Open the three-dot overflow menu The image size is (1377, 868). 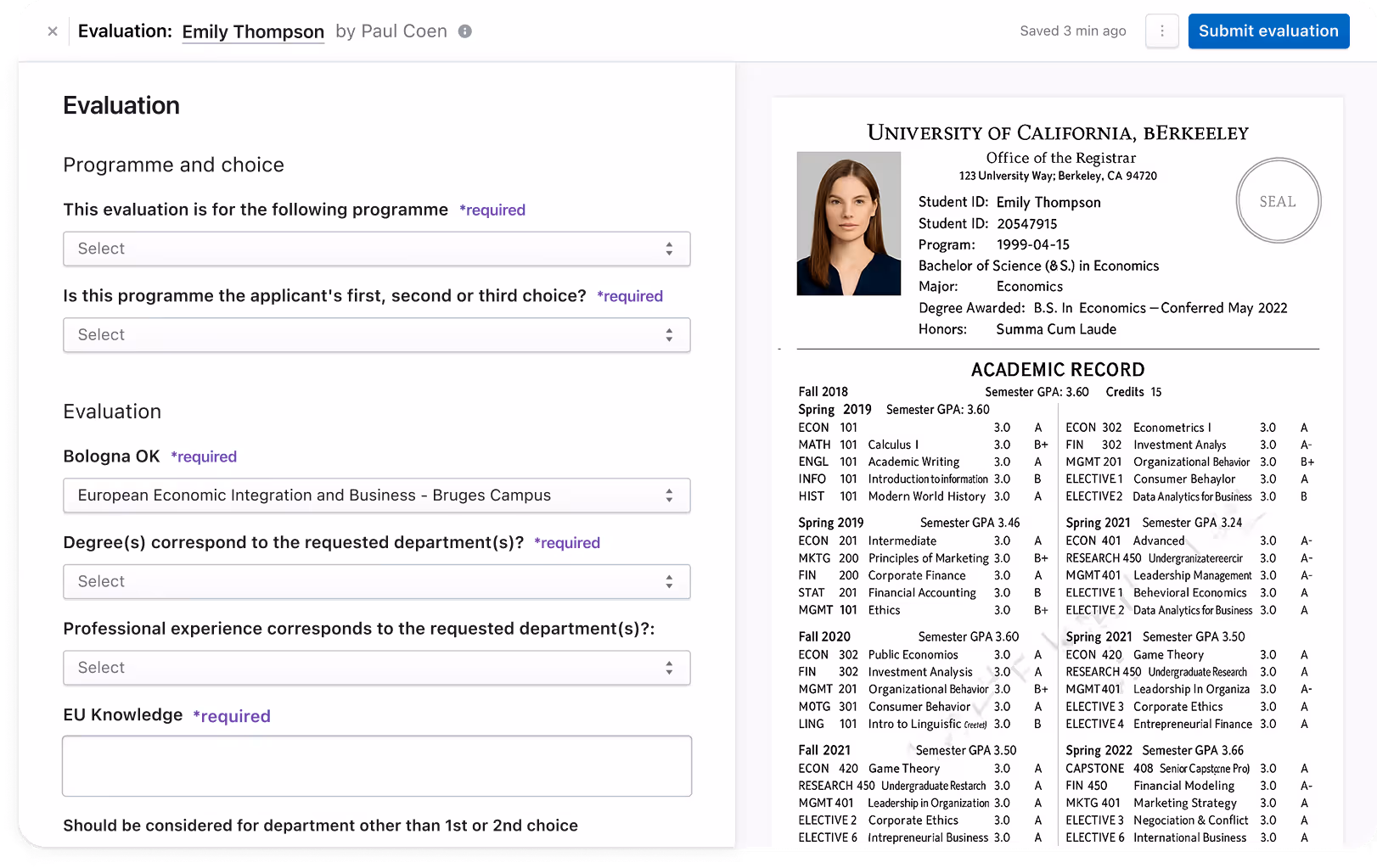[x=1161, y=31]
